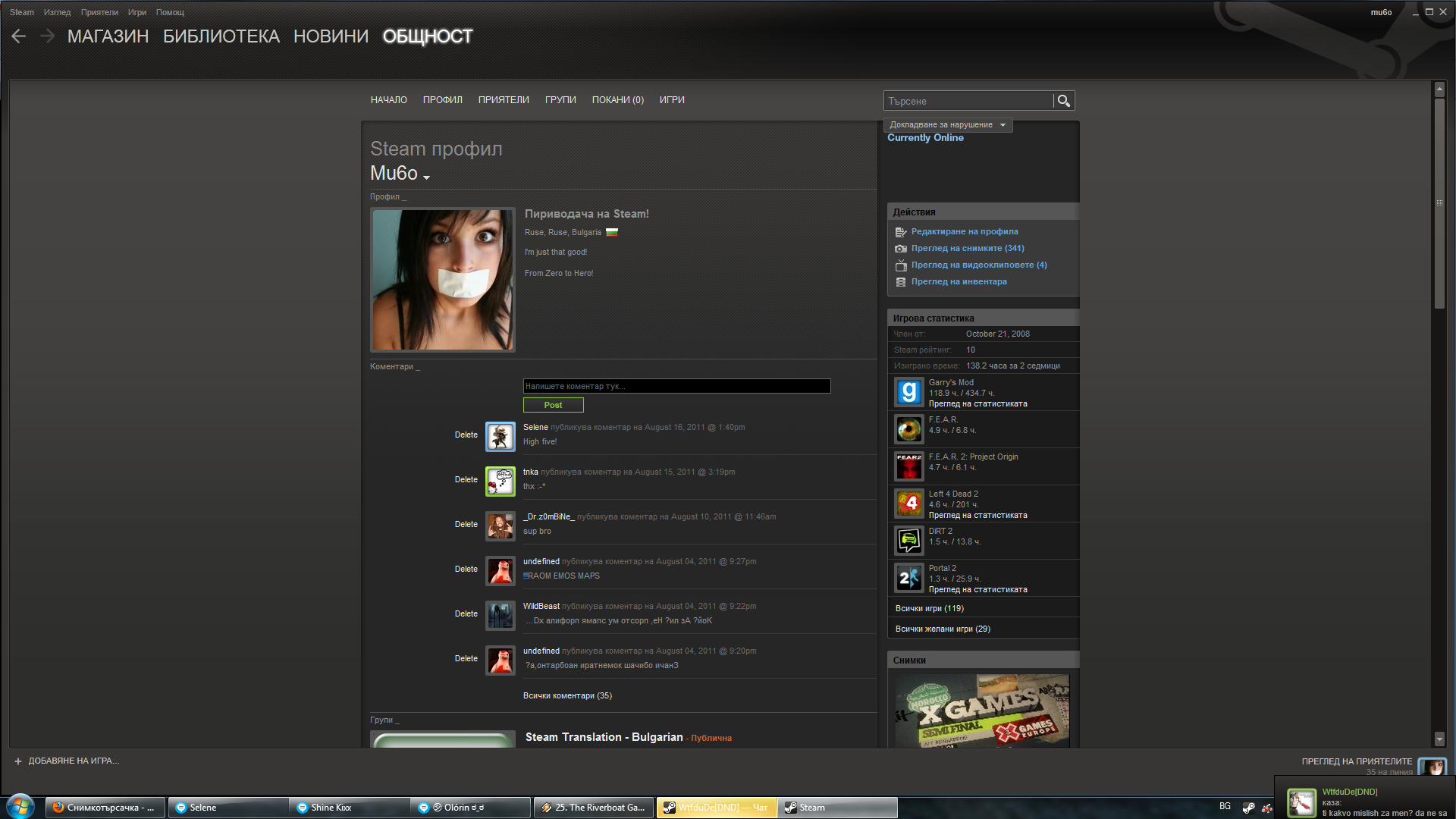Click the vertical scrollbar down arrow

pos(1439,739)
